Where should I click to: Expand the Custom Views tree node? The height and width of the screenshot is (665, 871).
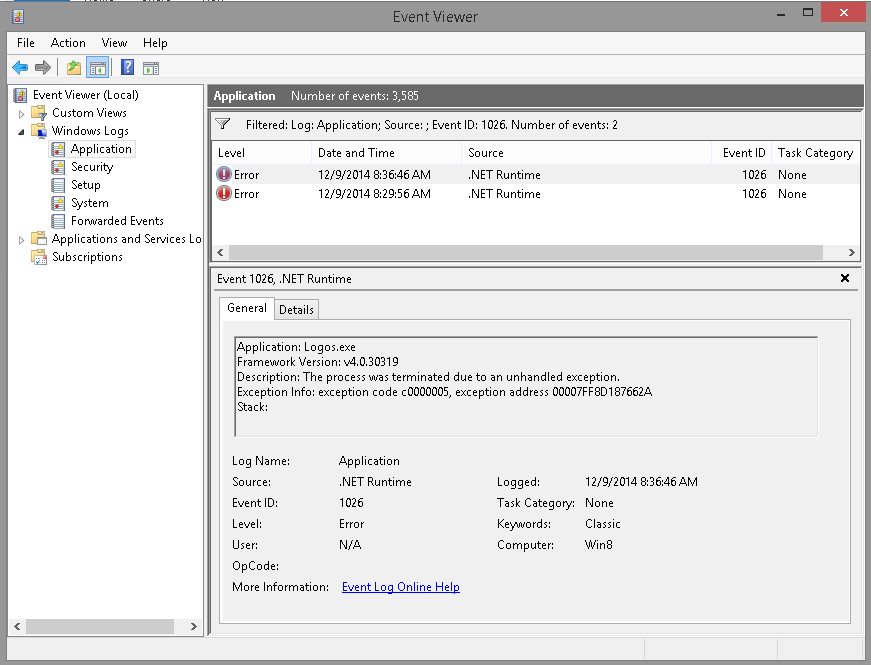pyautogui.click(x=22, y=114)
